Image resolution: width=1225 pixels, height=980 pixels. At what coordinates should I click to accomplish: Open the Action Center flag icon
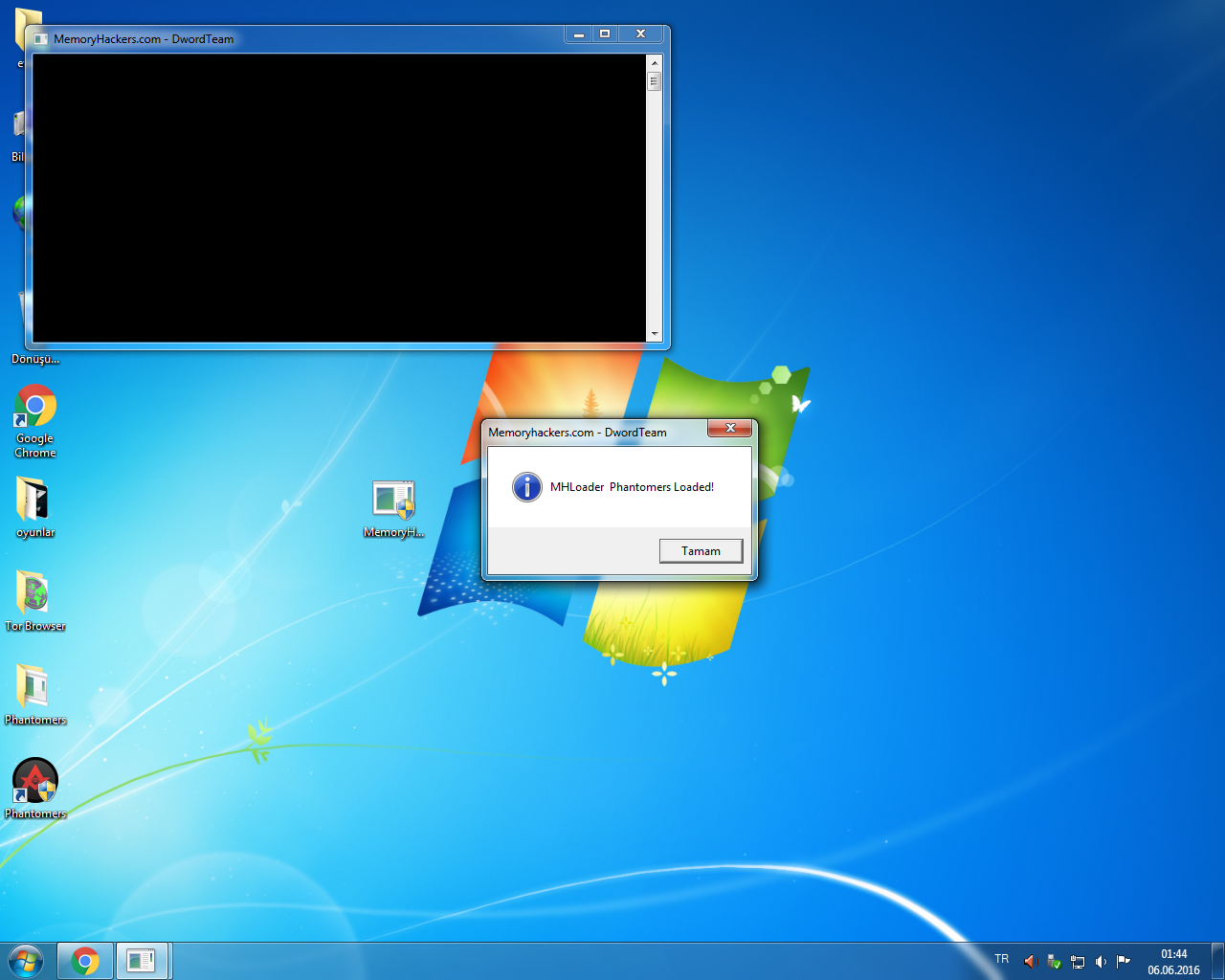point(1124,961)
